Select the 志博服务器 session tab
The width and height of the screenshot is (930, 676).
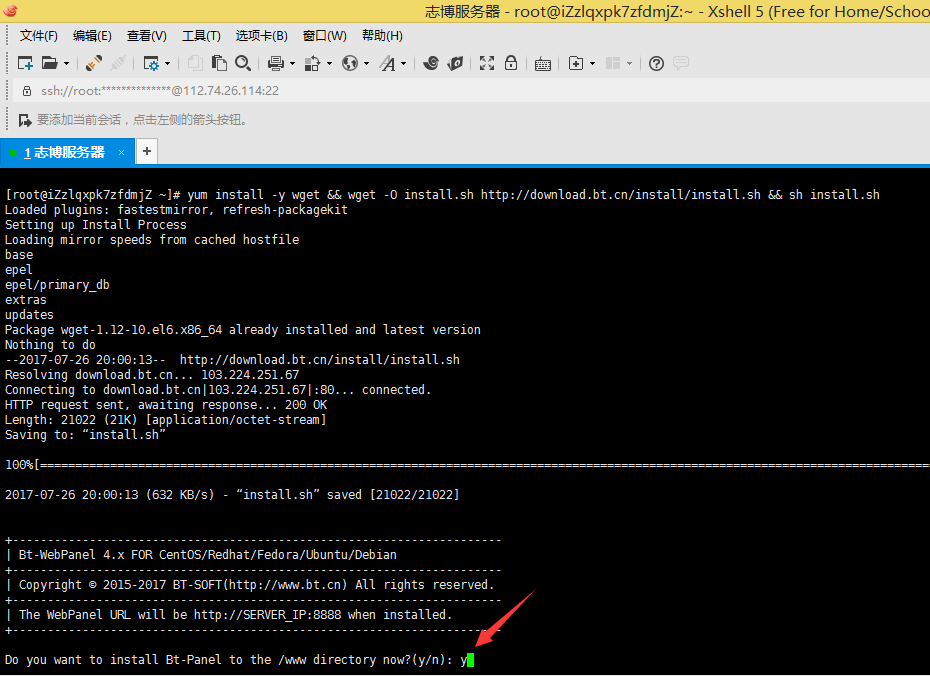tap(68, 152)
